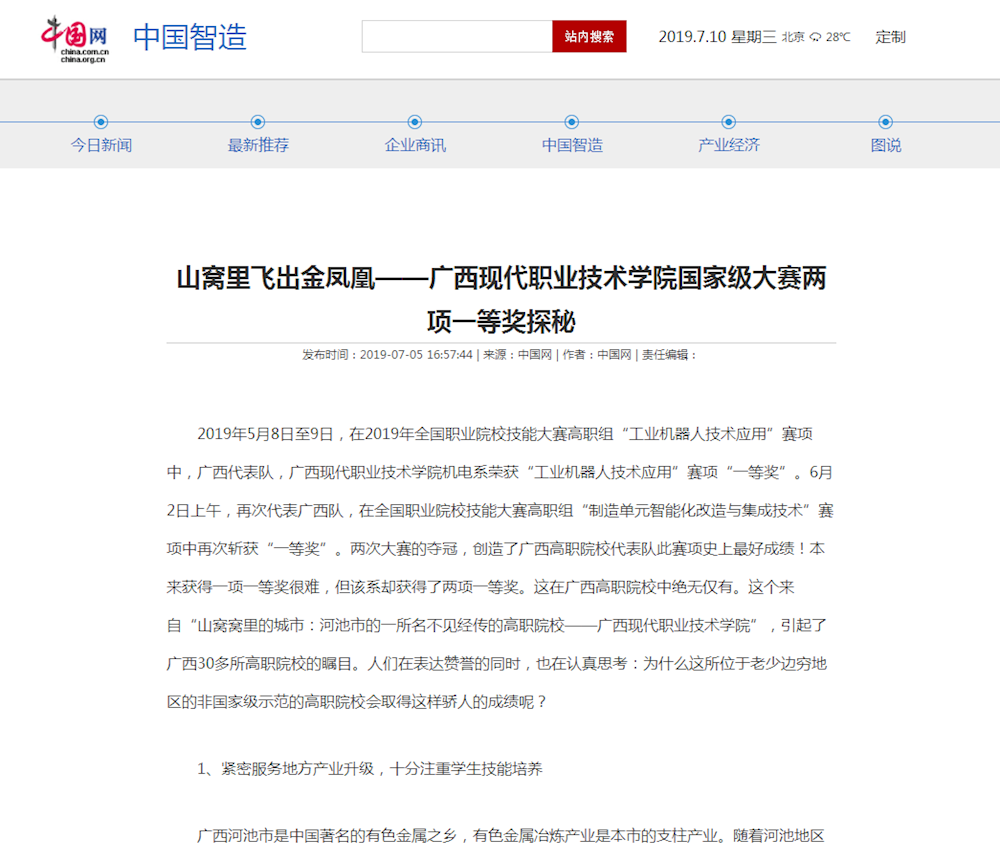The height and width of the screenshot is (861, 1000).
Task: Focus the site search input box
Action: click(x=457, y=37)
